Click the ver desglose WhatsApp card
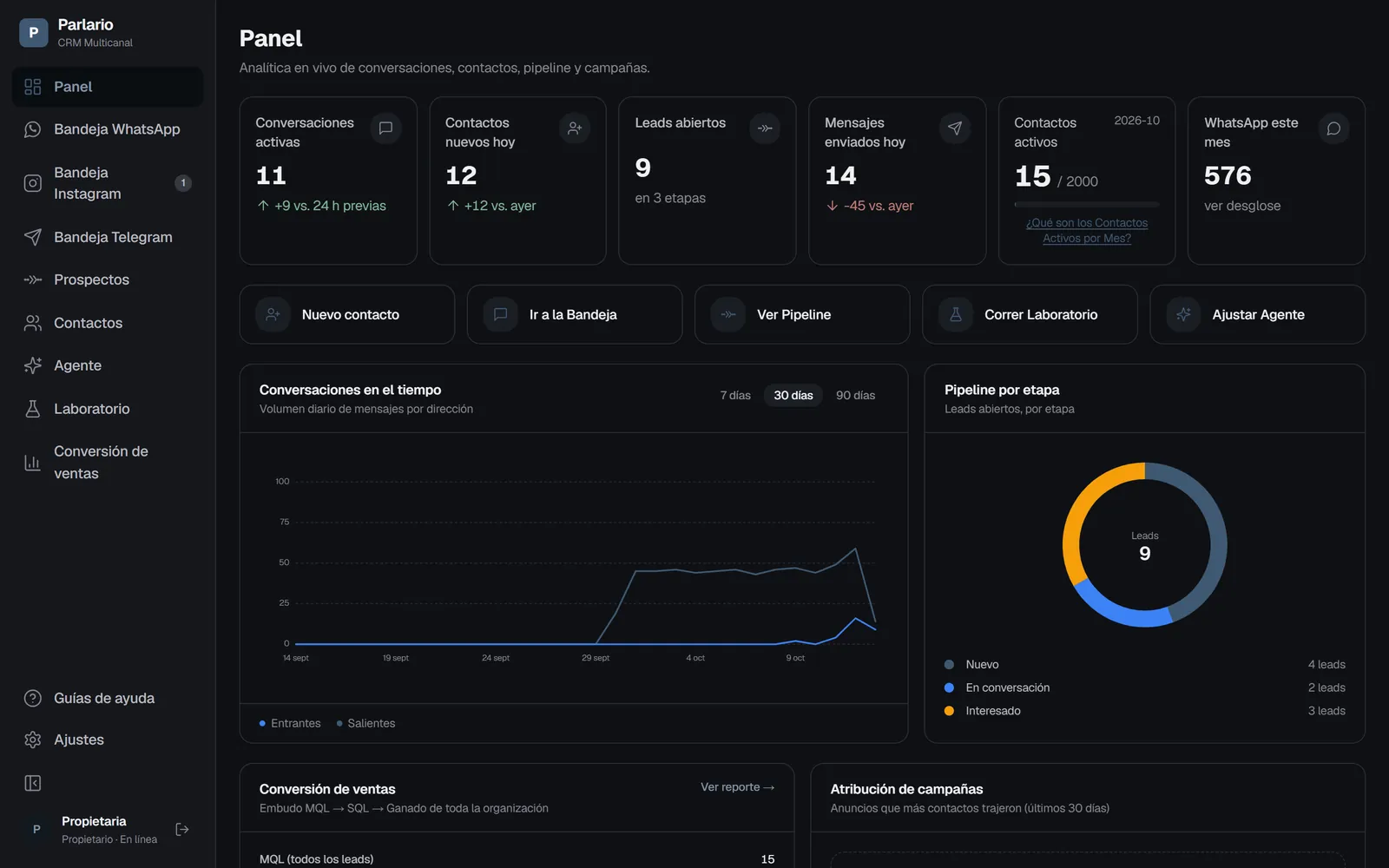This screenshot has width=1389, height=868. (1276, 181)
